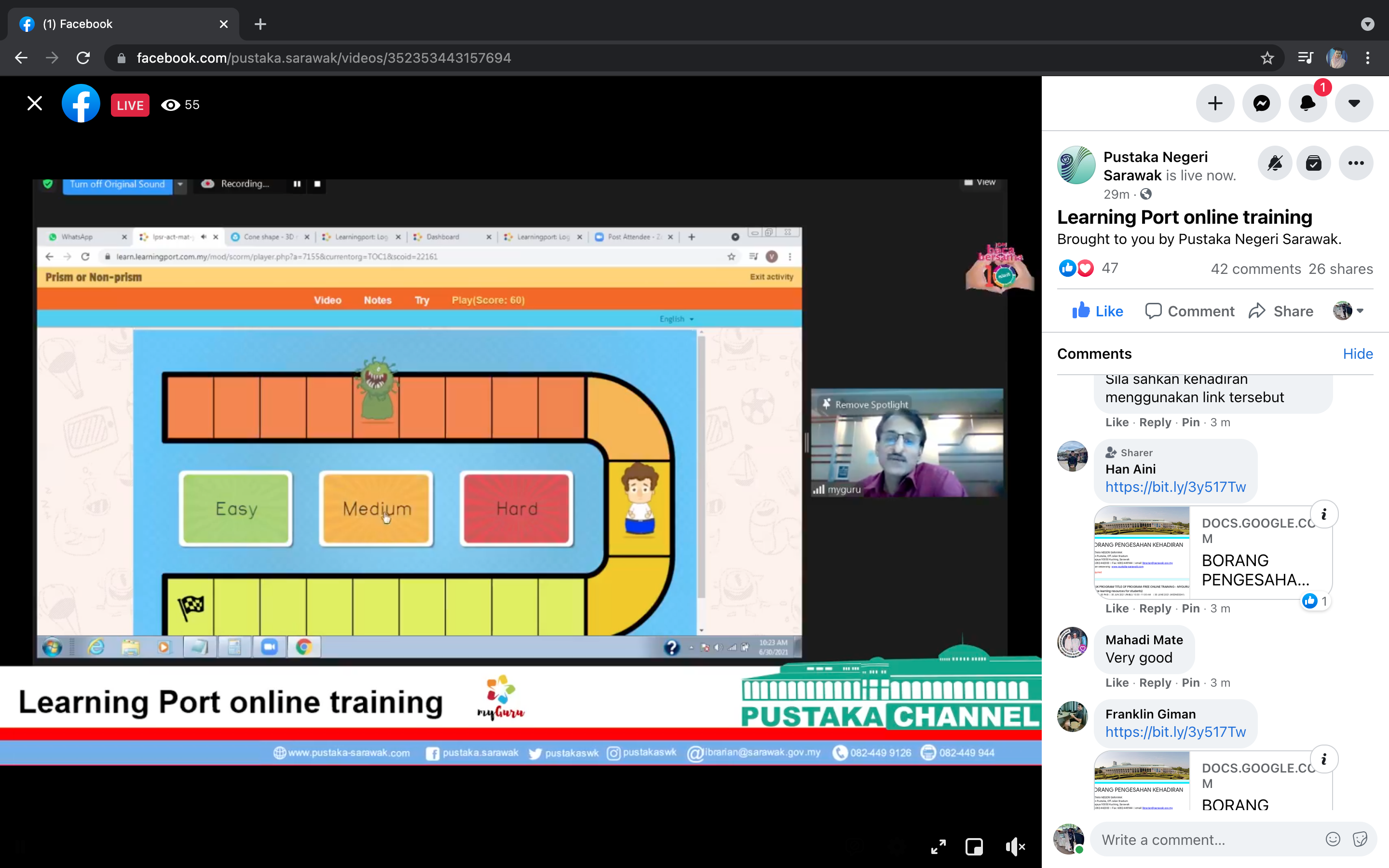Screen dimensions: 1389x868
Task: View the 26 shares count
Action: pyautogui.click(x=1340, y=269)
